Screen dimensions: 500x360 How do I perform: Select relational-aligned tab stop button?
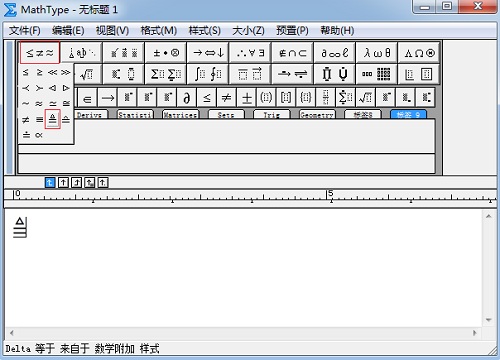90,183
